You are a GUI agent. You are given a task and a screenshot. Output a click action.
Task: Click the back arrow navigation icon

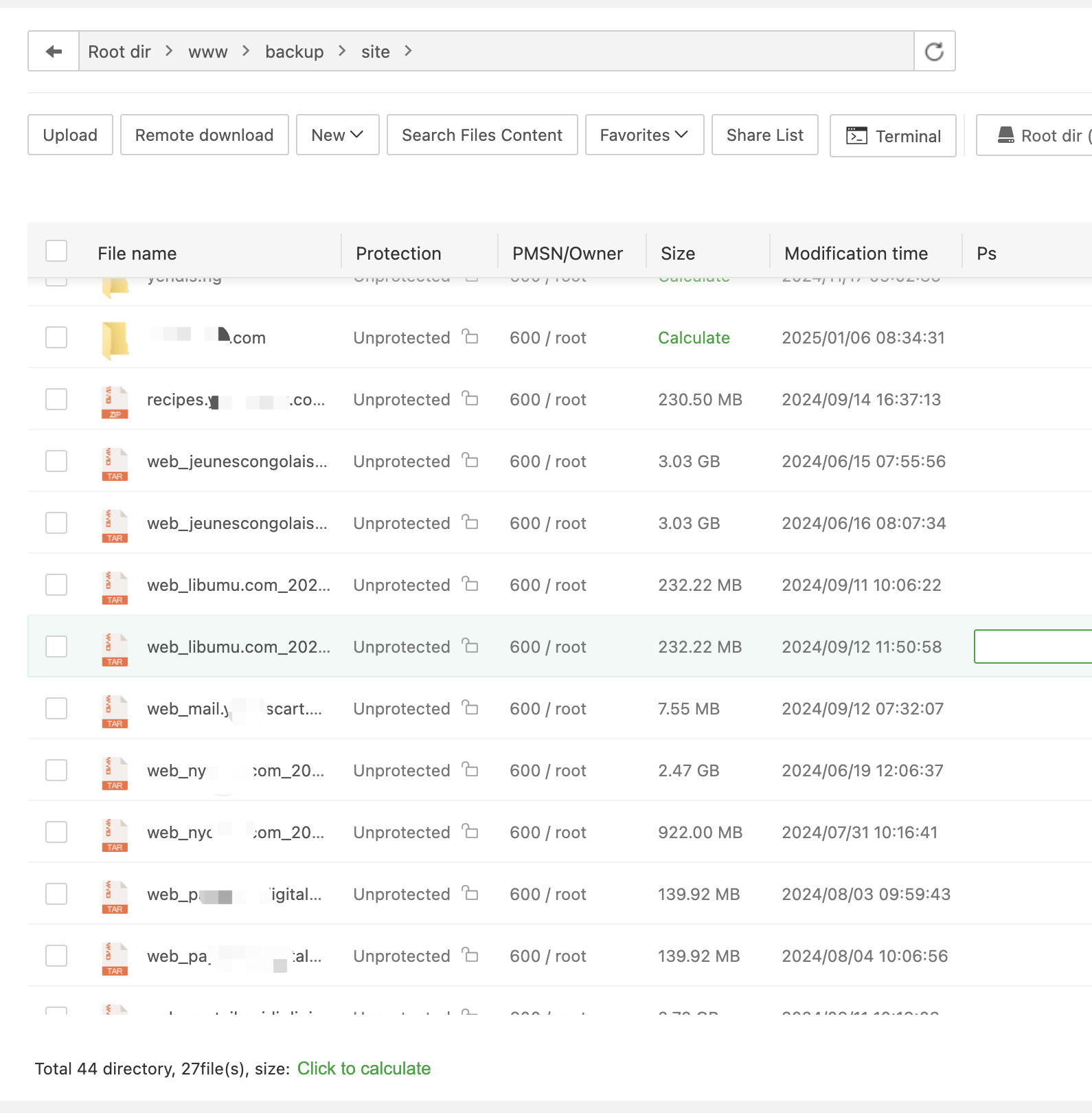pyautogui.click(x=54, y=52)
